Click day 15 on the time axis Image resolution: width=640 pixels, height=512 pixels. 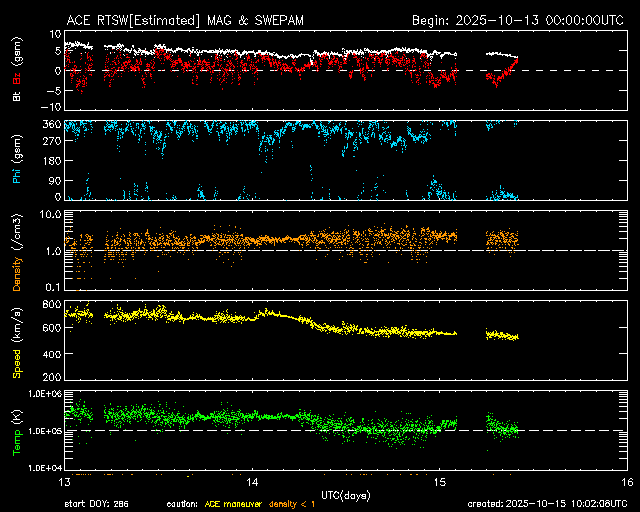point(439,481)
